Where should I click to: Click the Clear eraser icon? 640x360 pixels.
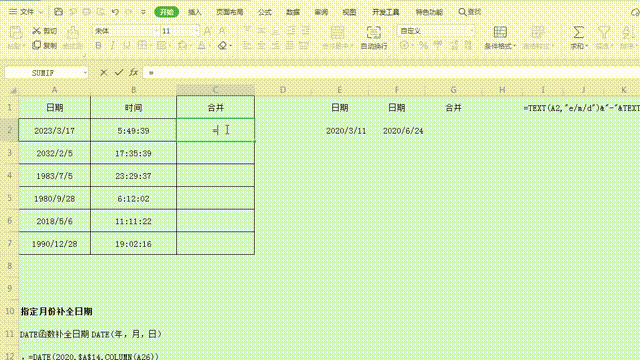[222, 46]
